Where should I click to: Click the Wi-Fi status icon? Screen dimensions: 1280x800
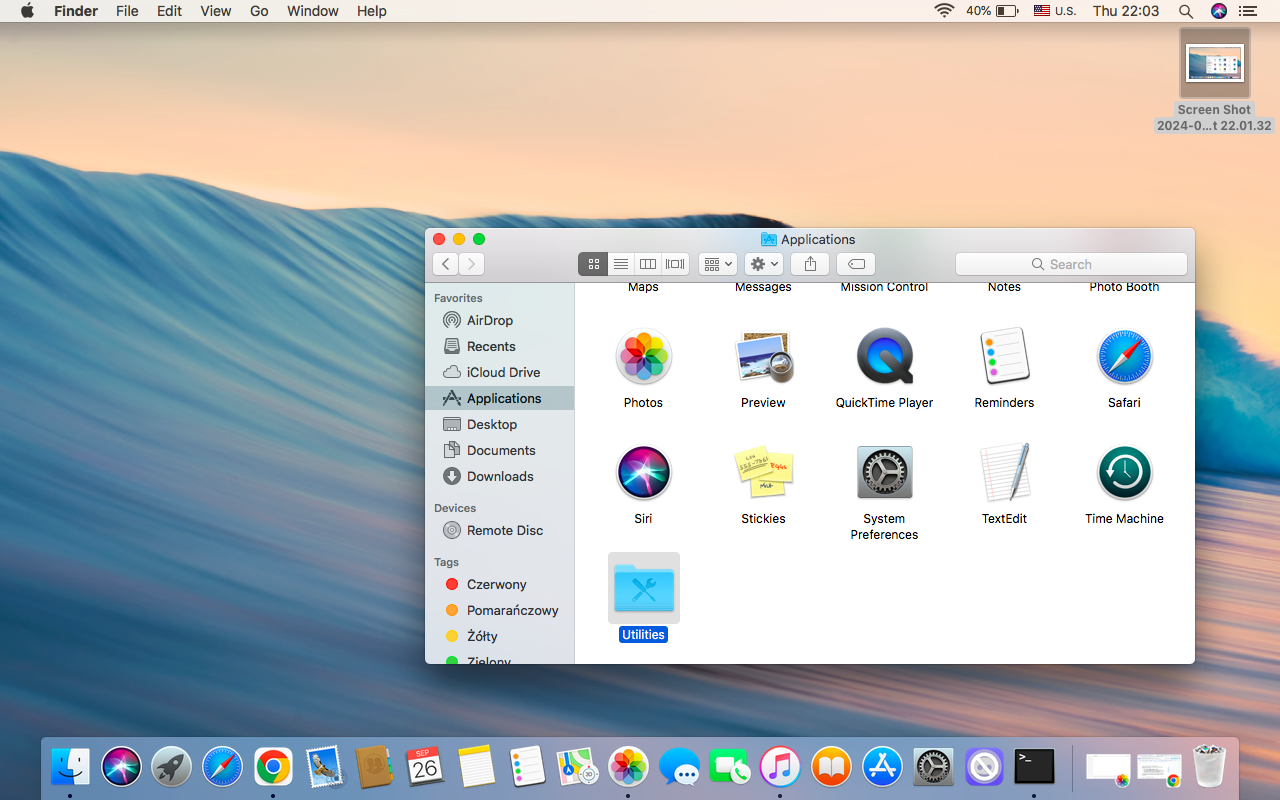click(944, 11)
